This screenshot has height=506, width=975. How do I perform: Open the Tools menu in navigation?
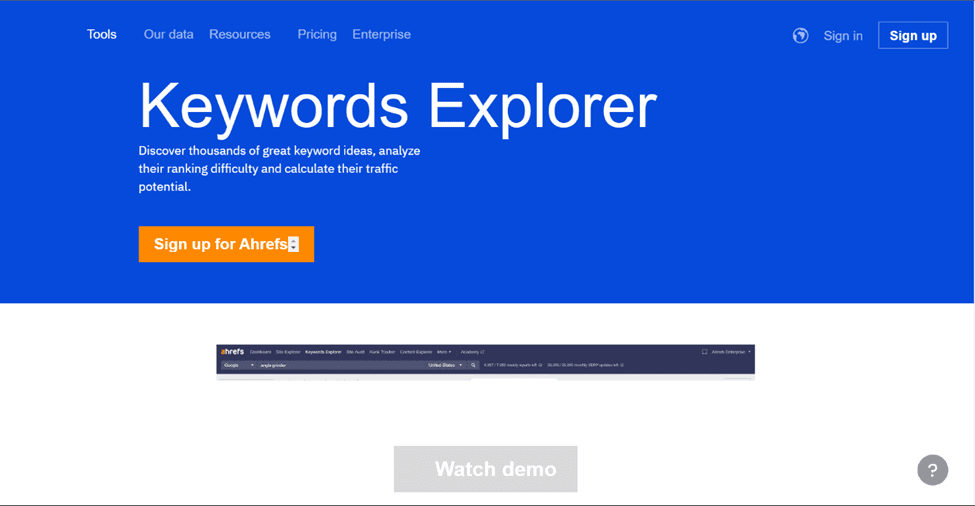[x=101, y=34]
